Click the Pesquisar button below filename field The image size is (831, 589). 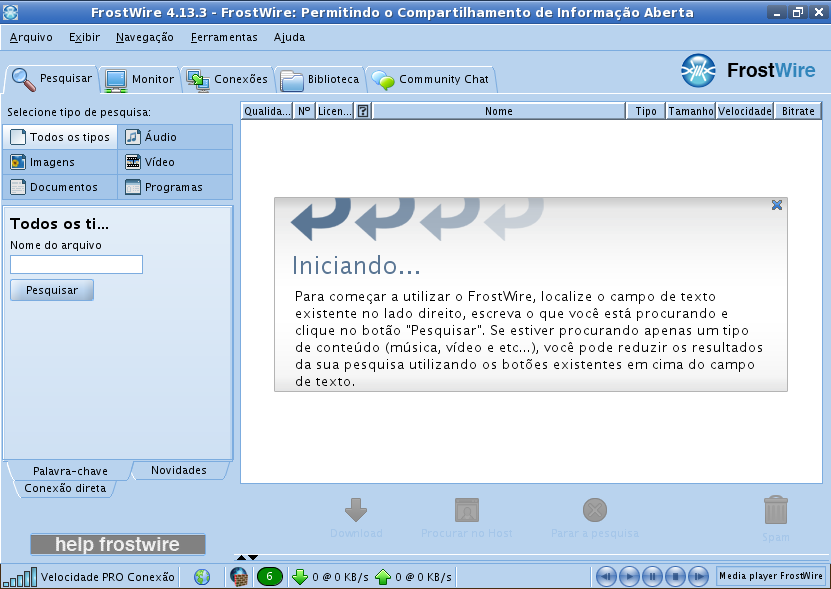coord(52,290)
